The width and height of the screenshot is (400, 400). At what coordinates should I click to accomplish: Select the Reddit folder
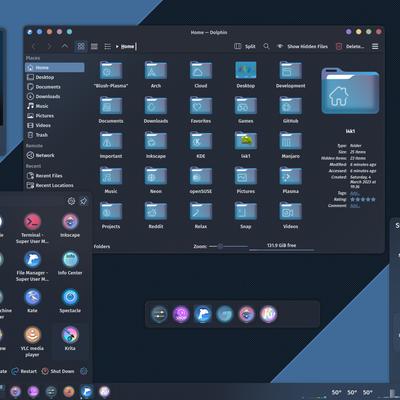point(156,215)
